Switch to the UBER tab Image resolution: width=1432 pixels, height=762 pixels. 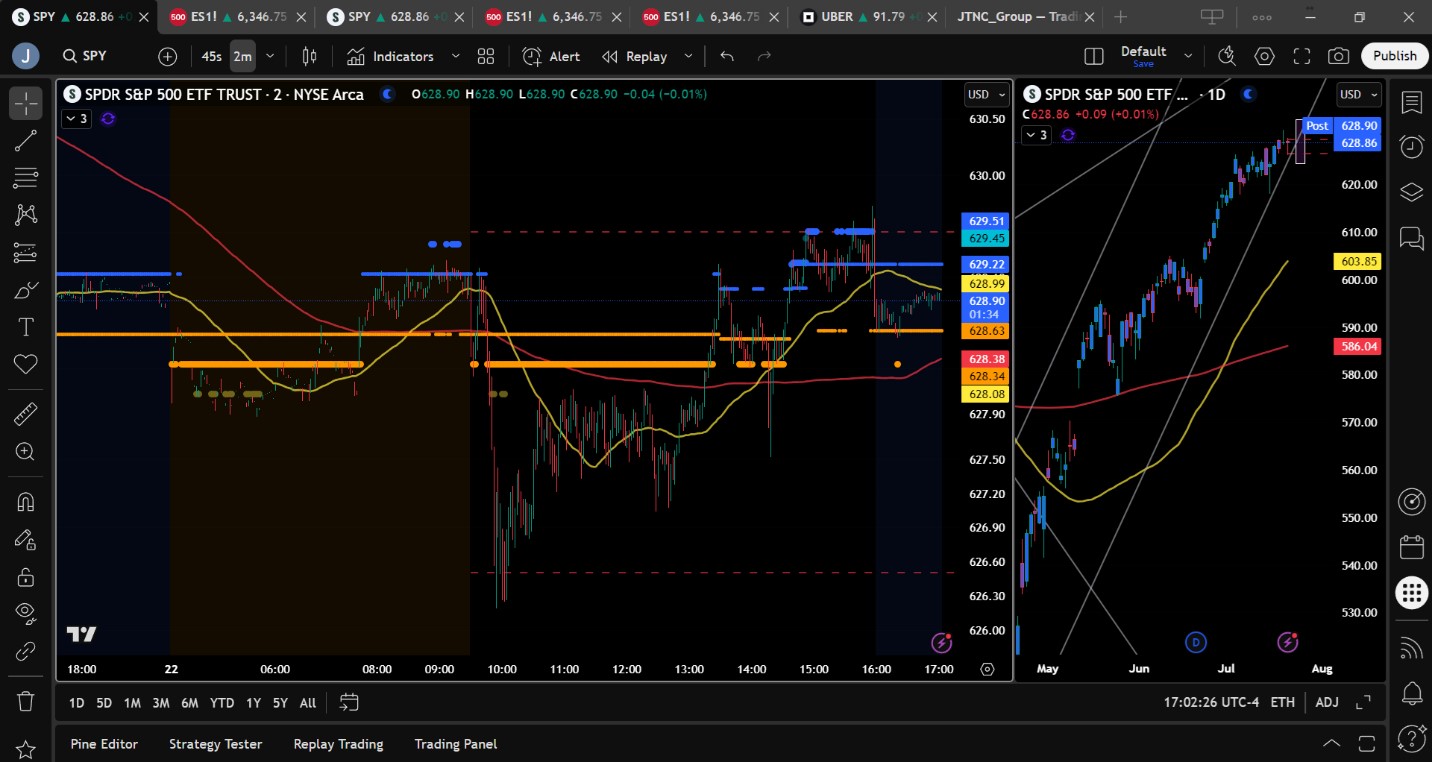pyautogui.click(x=866, y=17)
